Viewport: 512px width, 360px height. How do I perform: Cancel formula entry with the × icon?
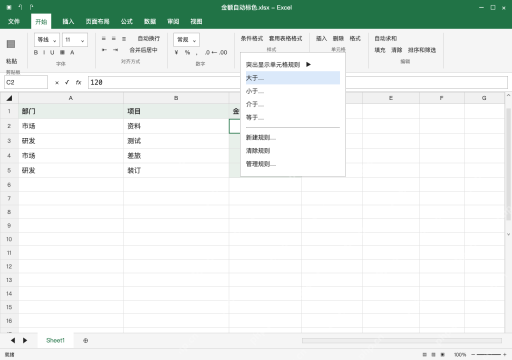point(57,82)
